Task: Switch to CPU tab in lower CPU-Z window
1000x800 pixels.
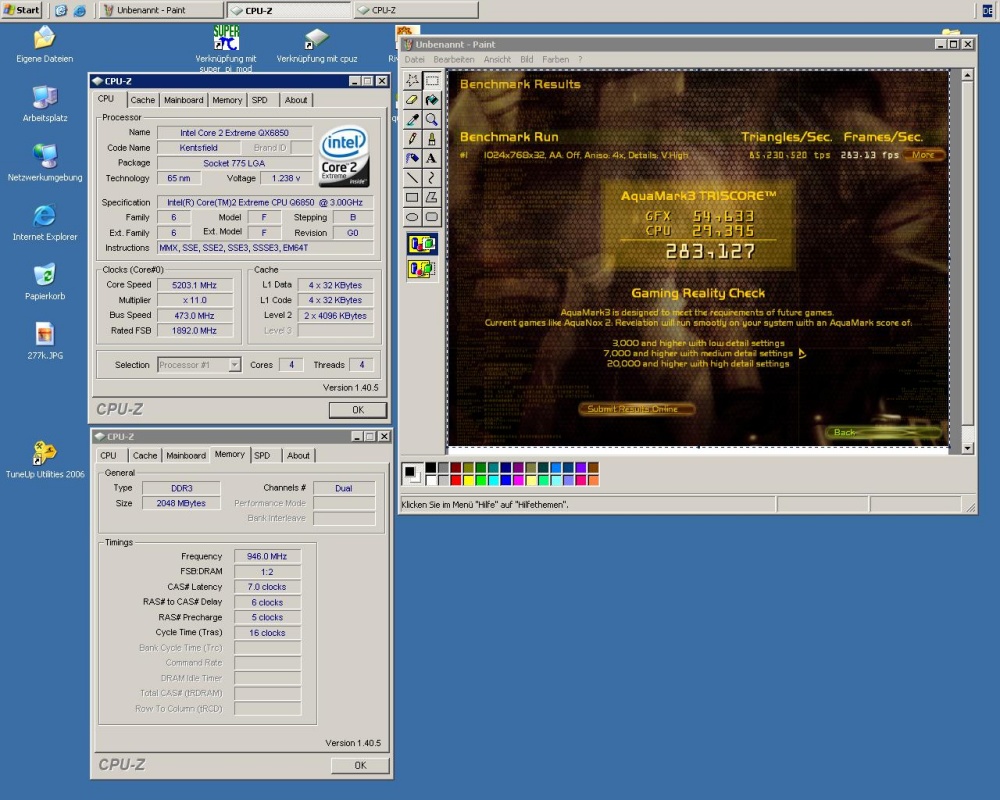Action: 108,456
